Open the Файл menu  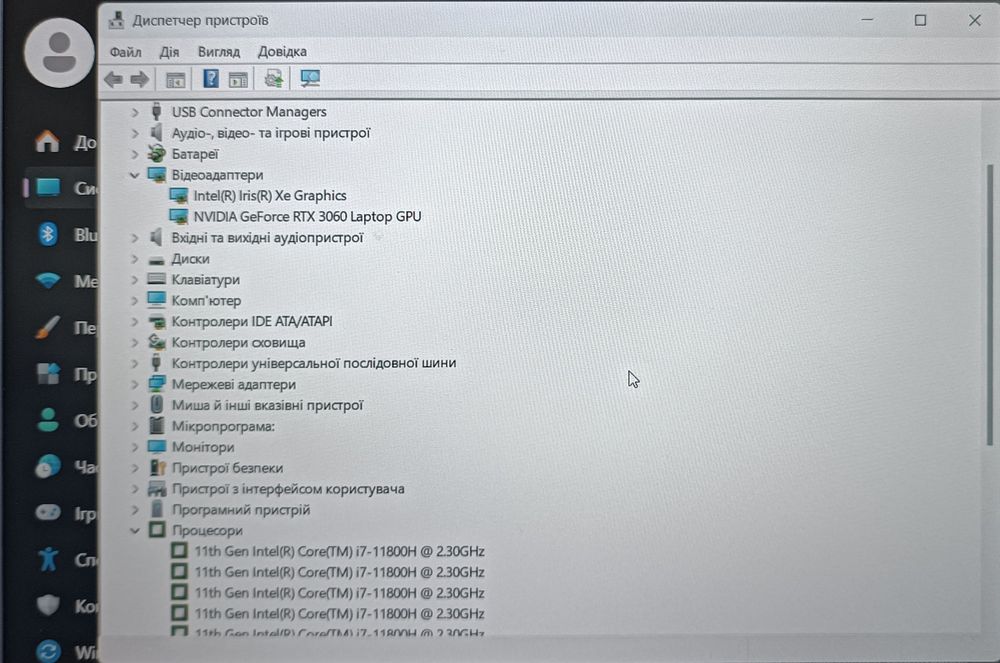pyautogui.click(x=126, y=52)
